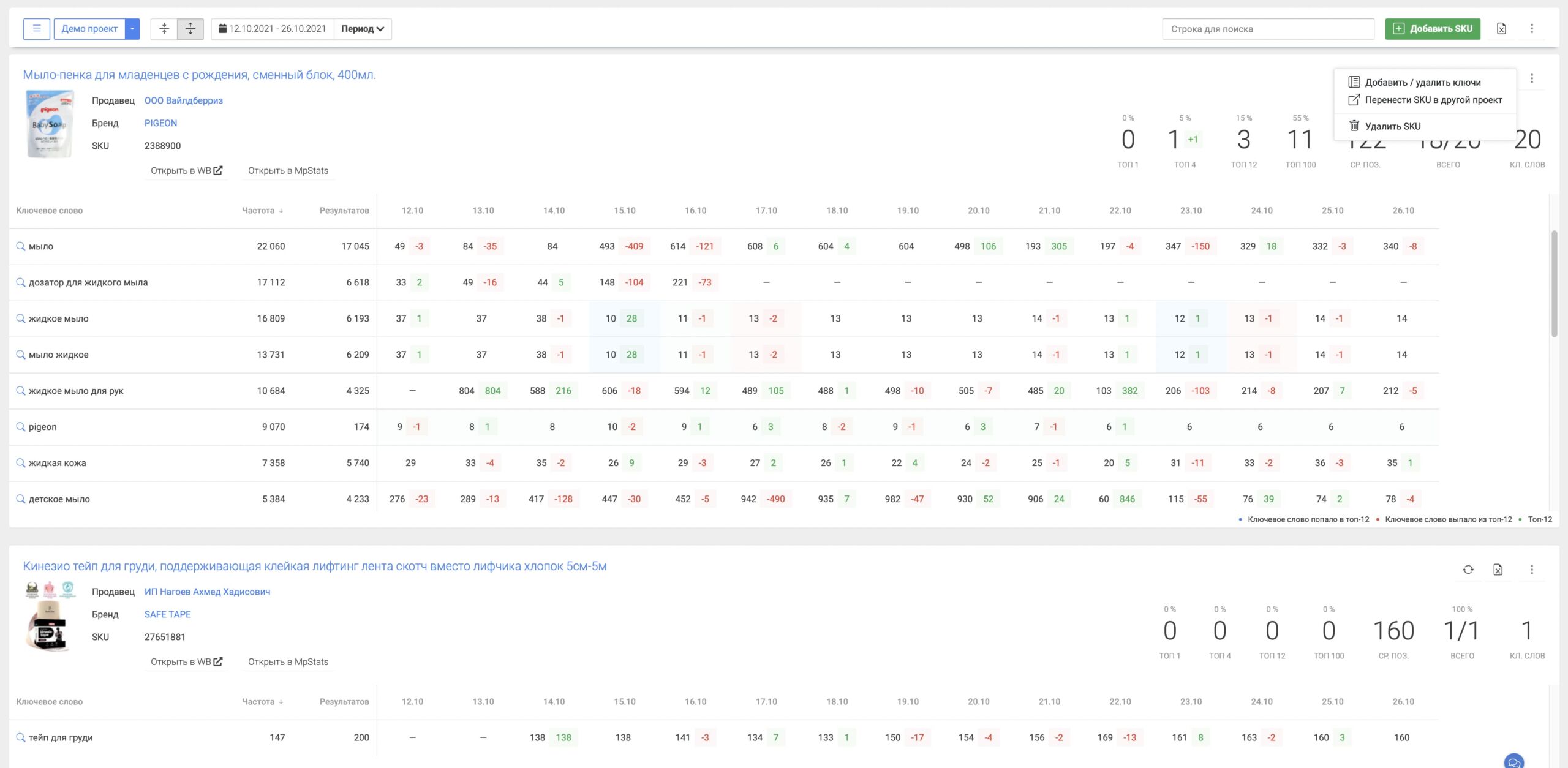1568x768 pixels.
Task: Click the calendar icon in the date range field
Action: pos(224,28)
